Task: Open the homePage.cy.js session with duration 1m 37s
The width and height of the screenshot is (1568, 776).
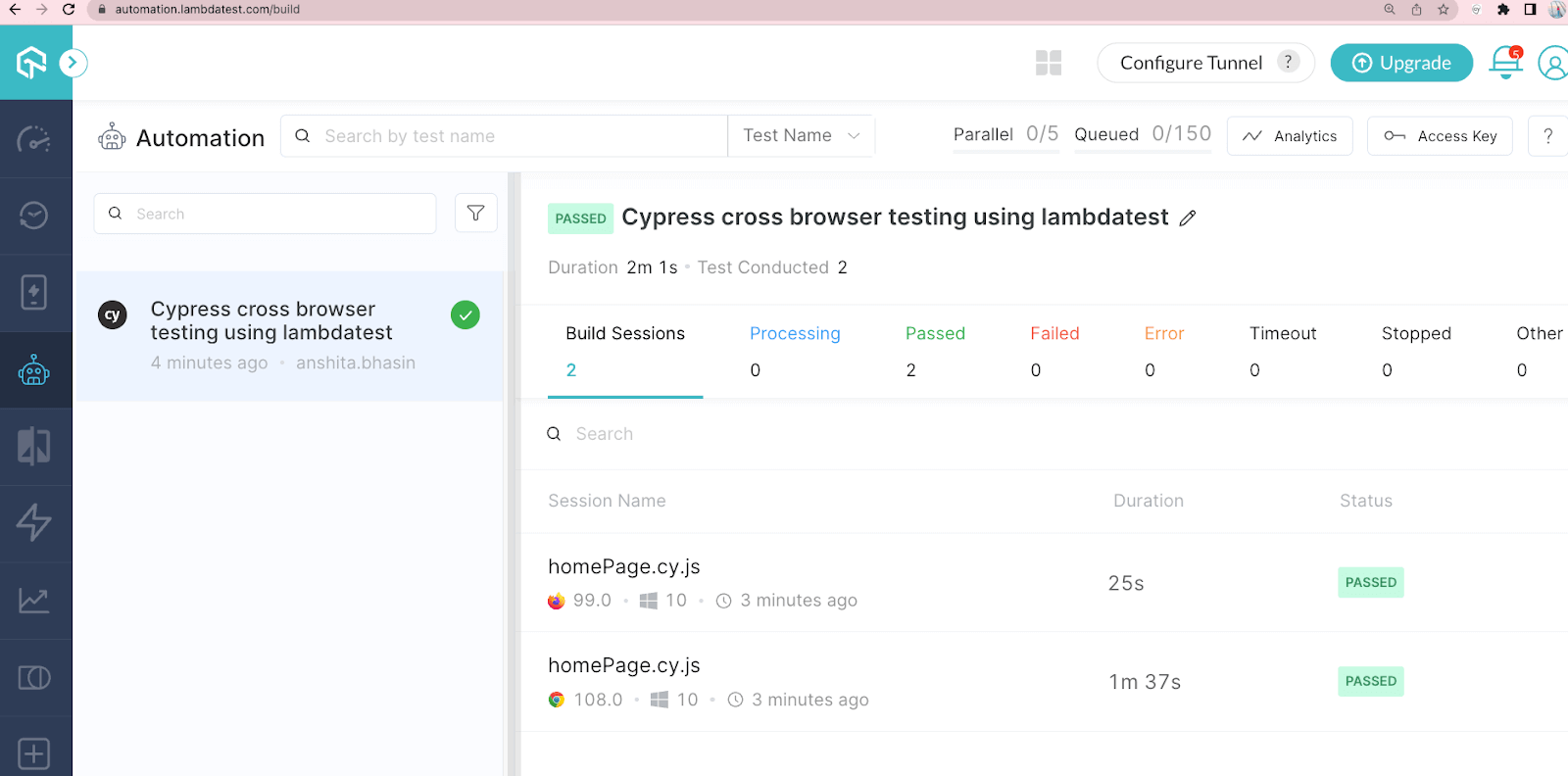Action: (1044, 682)
